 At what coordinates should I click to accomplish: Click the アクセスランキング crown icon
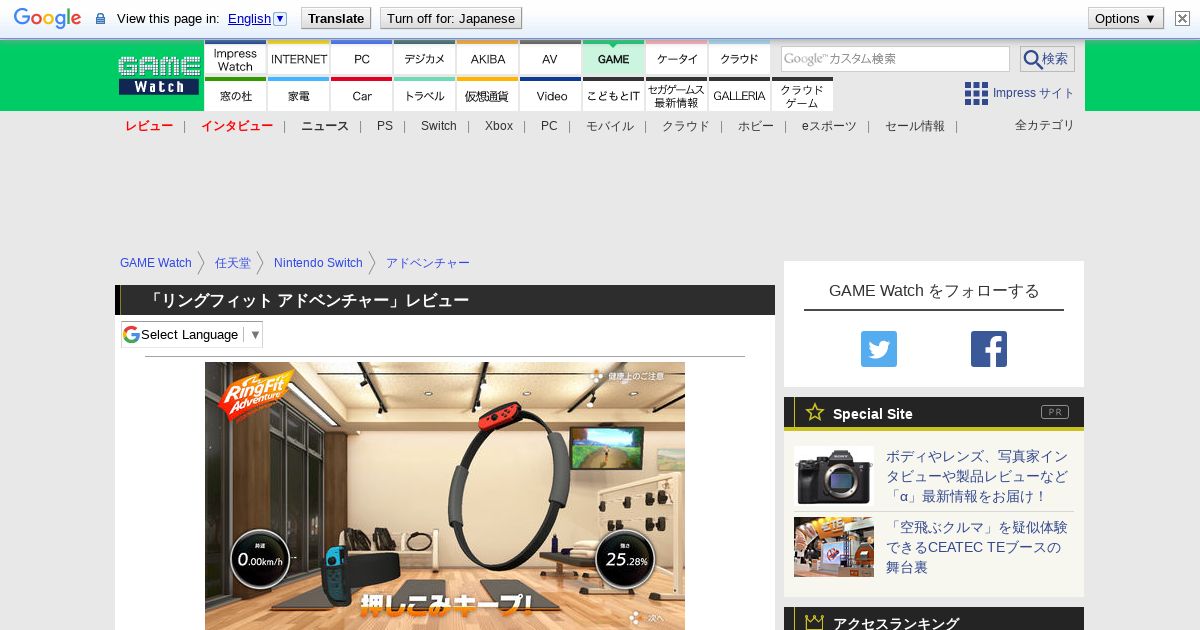tap(815, 623)
